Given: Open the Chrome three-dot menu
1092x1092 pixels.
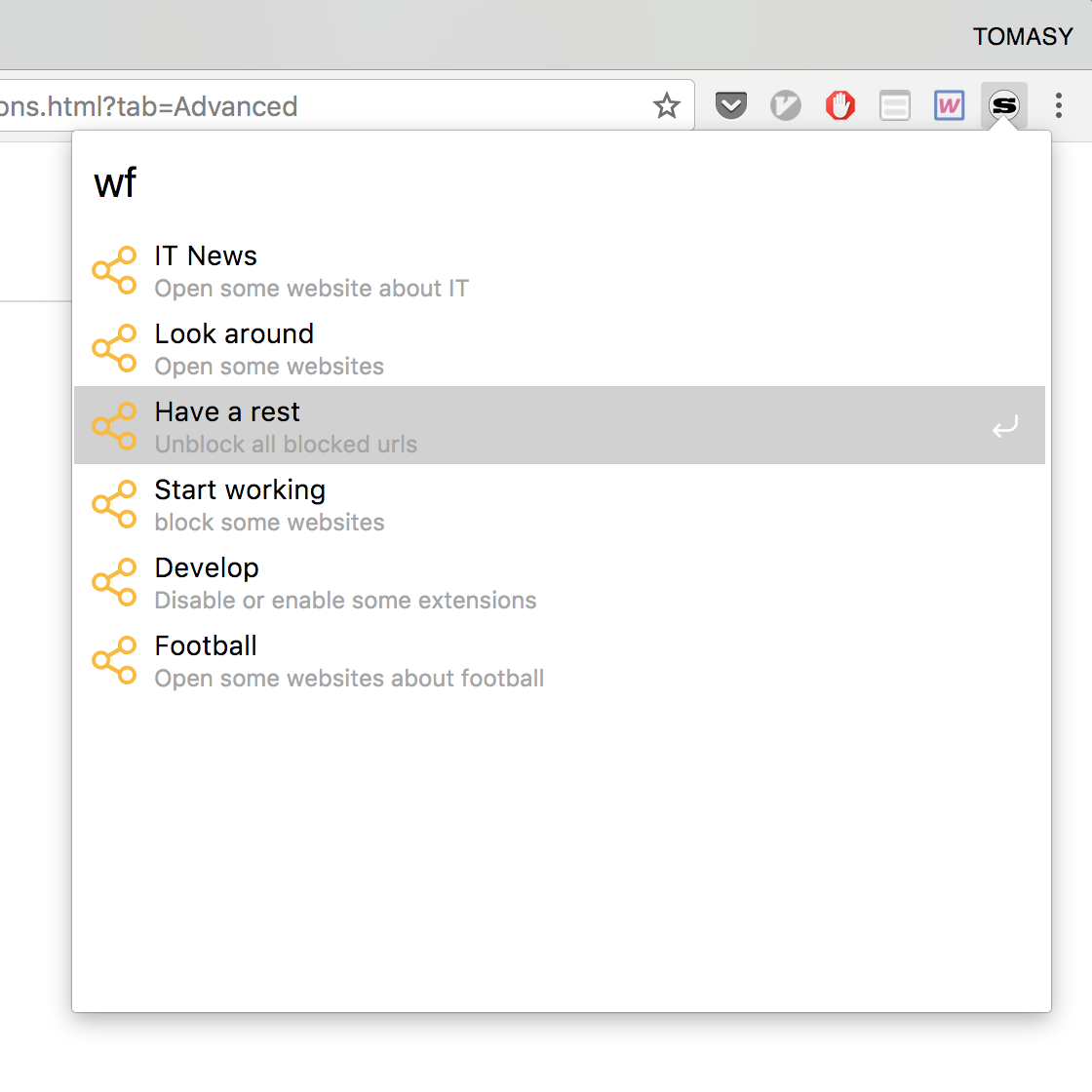Looking at the screenshot, I should tap(1058, 106).
